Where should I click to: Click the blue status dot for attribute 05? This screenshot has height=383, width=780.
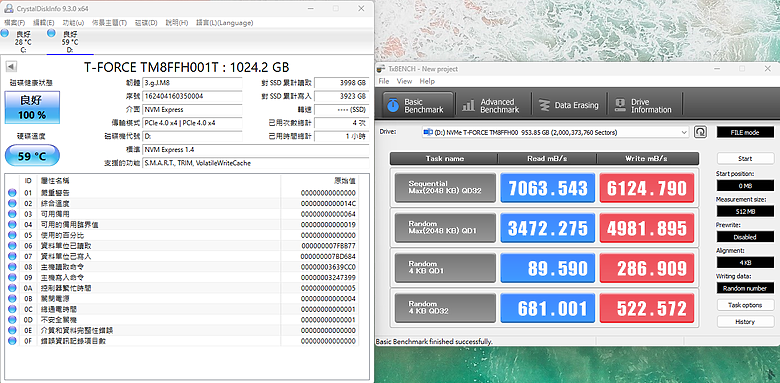pos(12,235)
